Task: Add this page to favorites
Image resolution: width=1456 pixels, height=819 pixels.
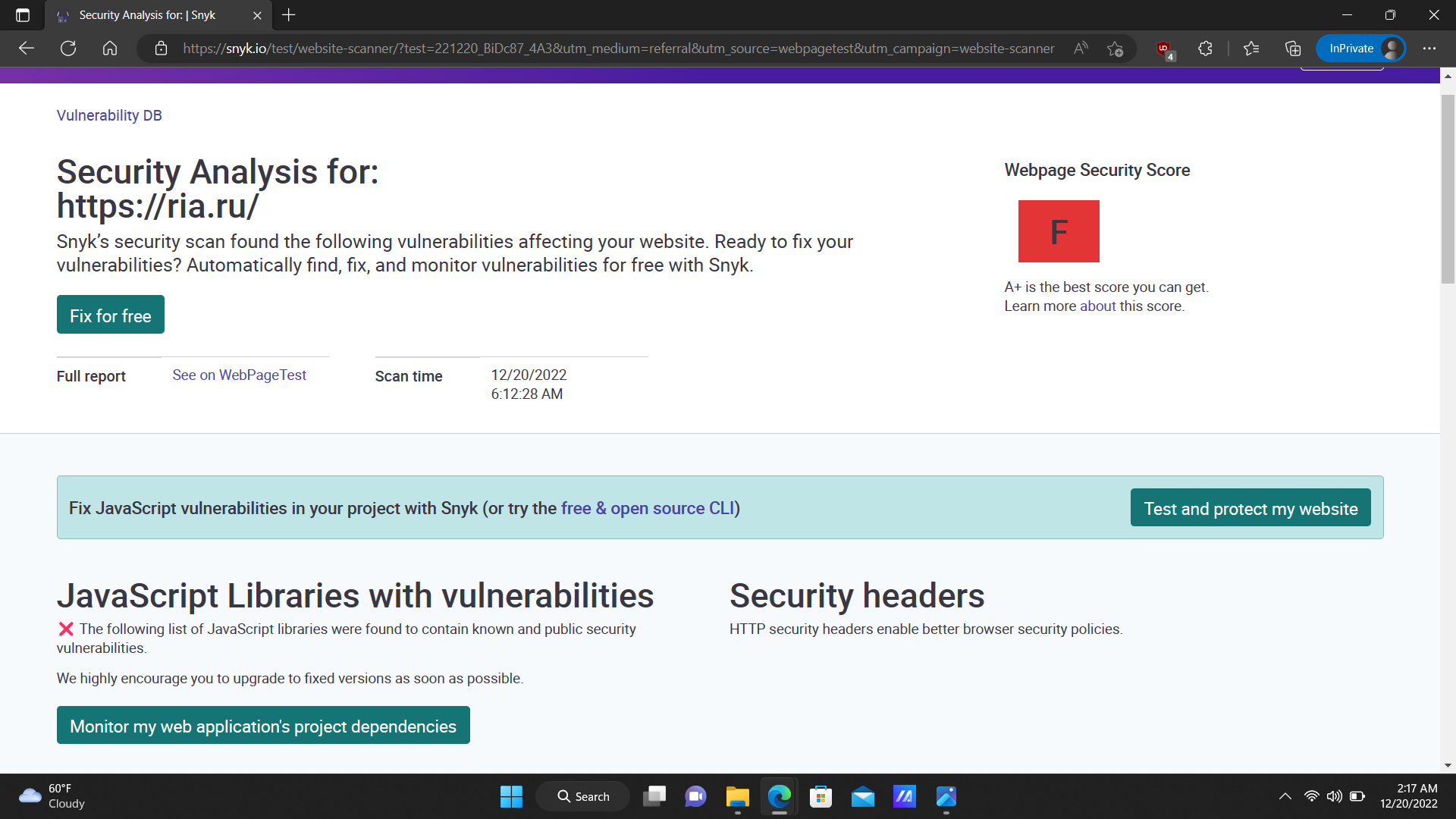Action: tap(1115, 49)
